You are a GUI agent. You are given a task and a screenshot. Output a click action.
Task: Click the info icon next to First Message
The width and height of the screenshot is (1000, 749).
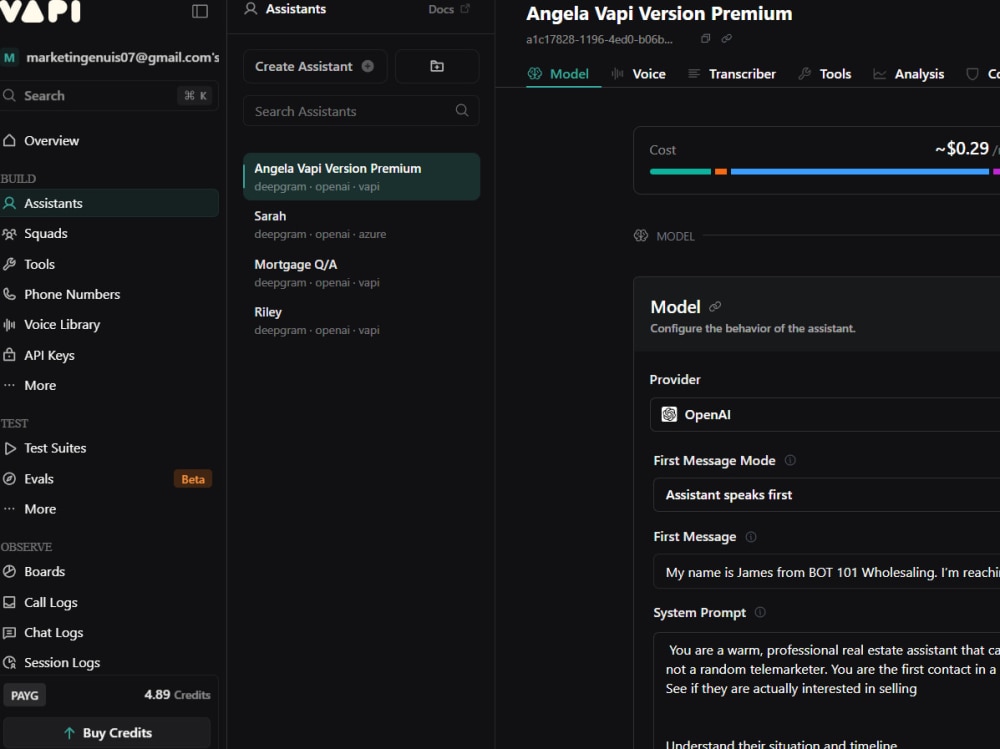[x=751, y=537]
